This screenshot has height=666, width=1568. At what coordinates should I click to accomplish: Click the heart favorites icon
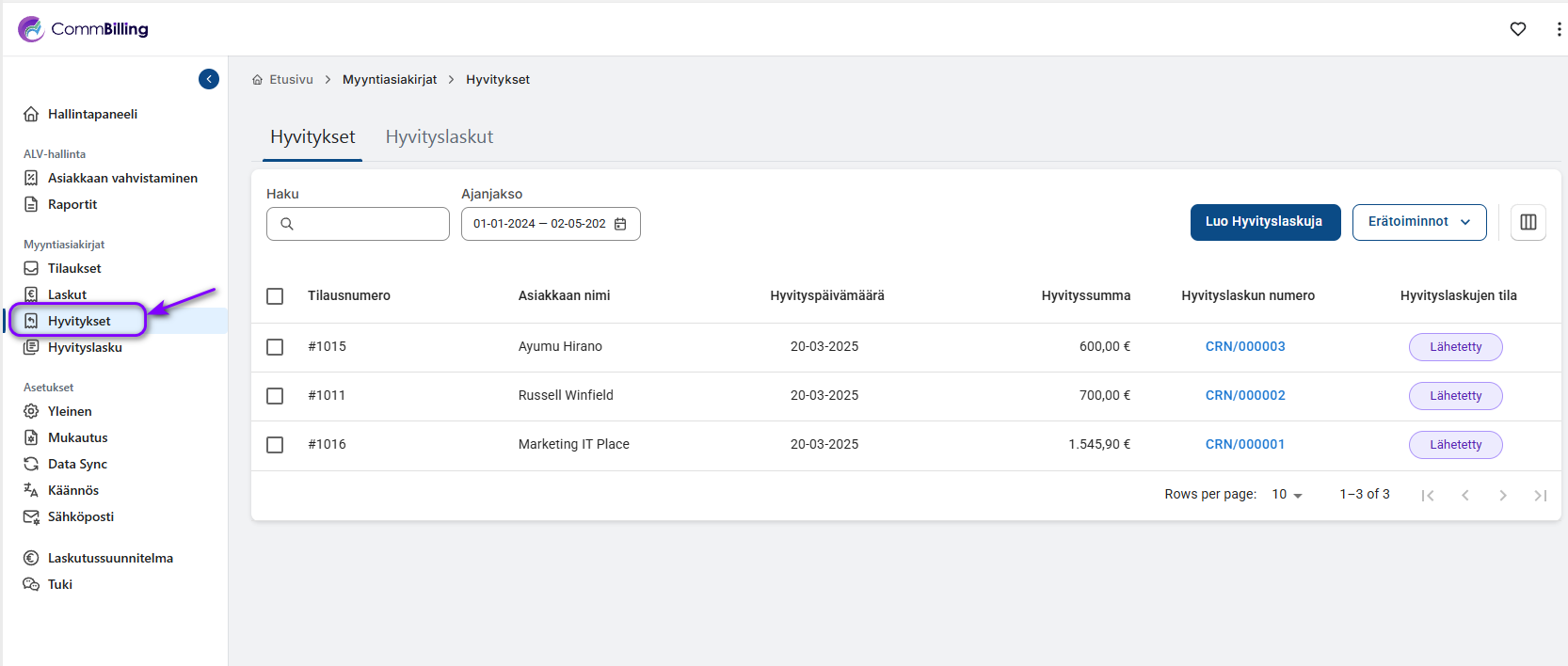[1517, 29]
